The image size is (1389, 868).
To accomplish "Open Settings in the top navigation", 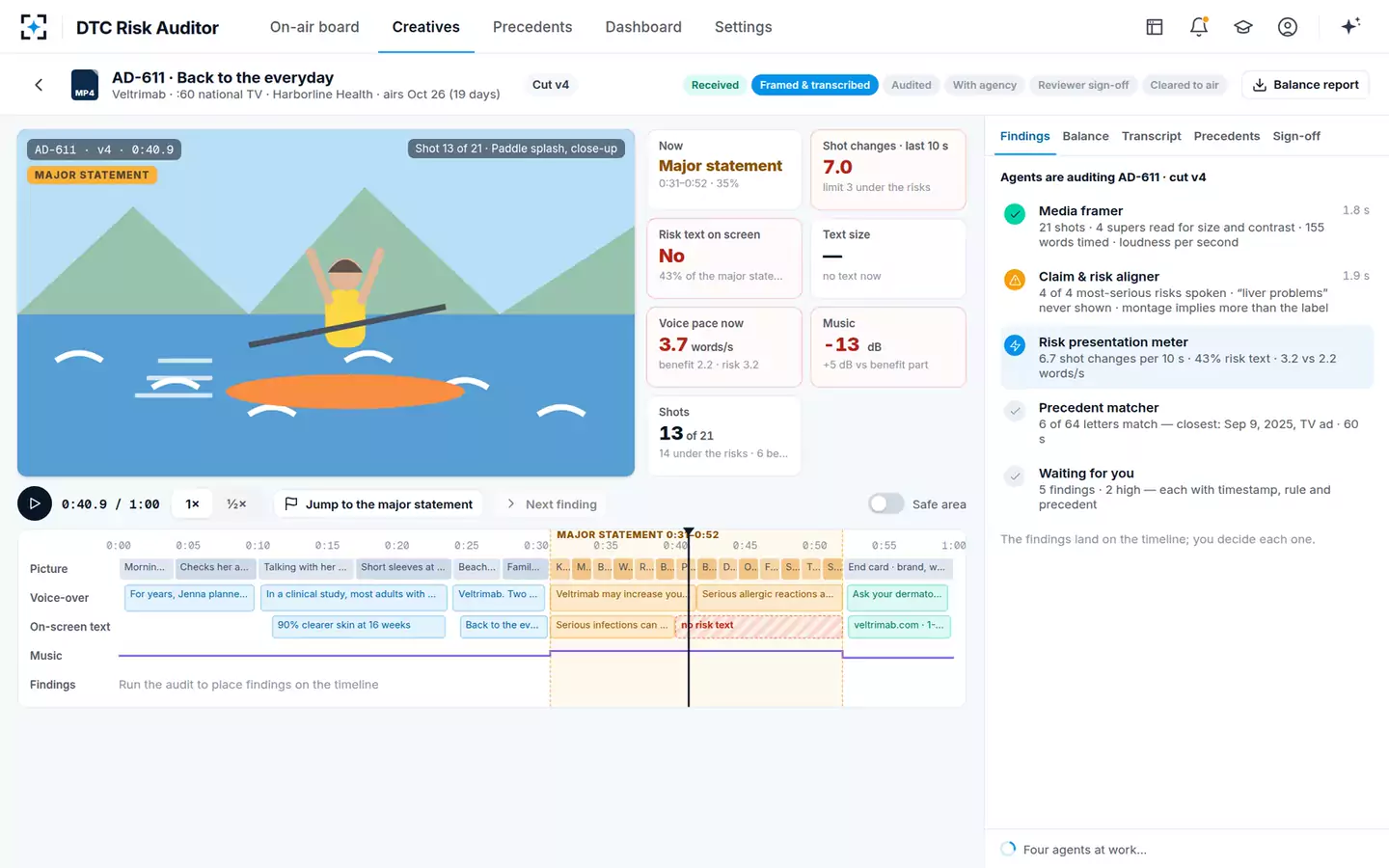I will (743, 27).
